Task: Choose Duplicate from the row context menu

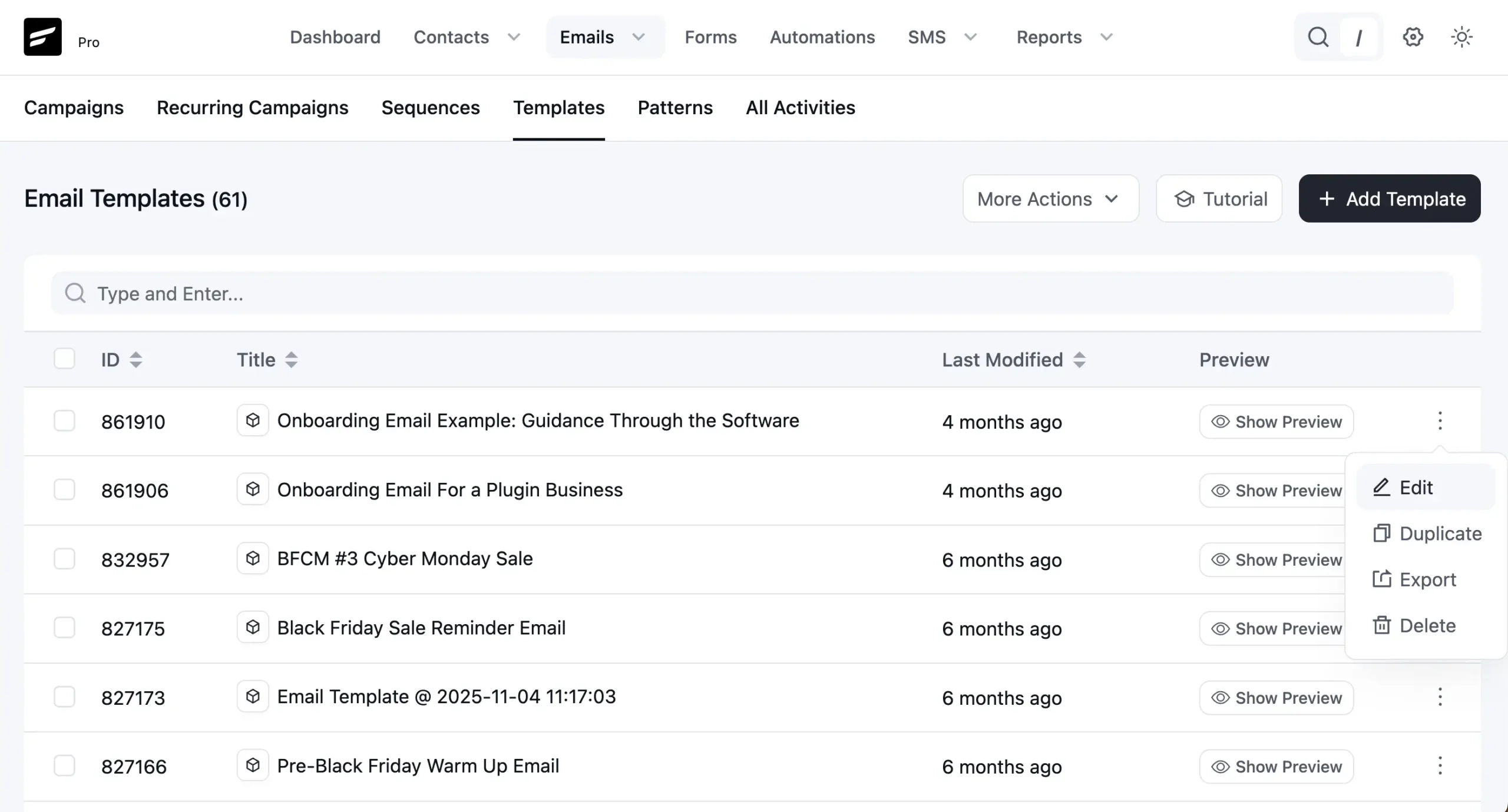Action: (1426, 533)
